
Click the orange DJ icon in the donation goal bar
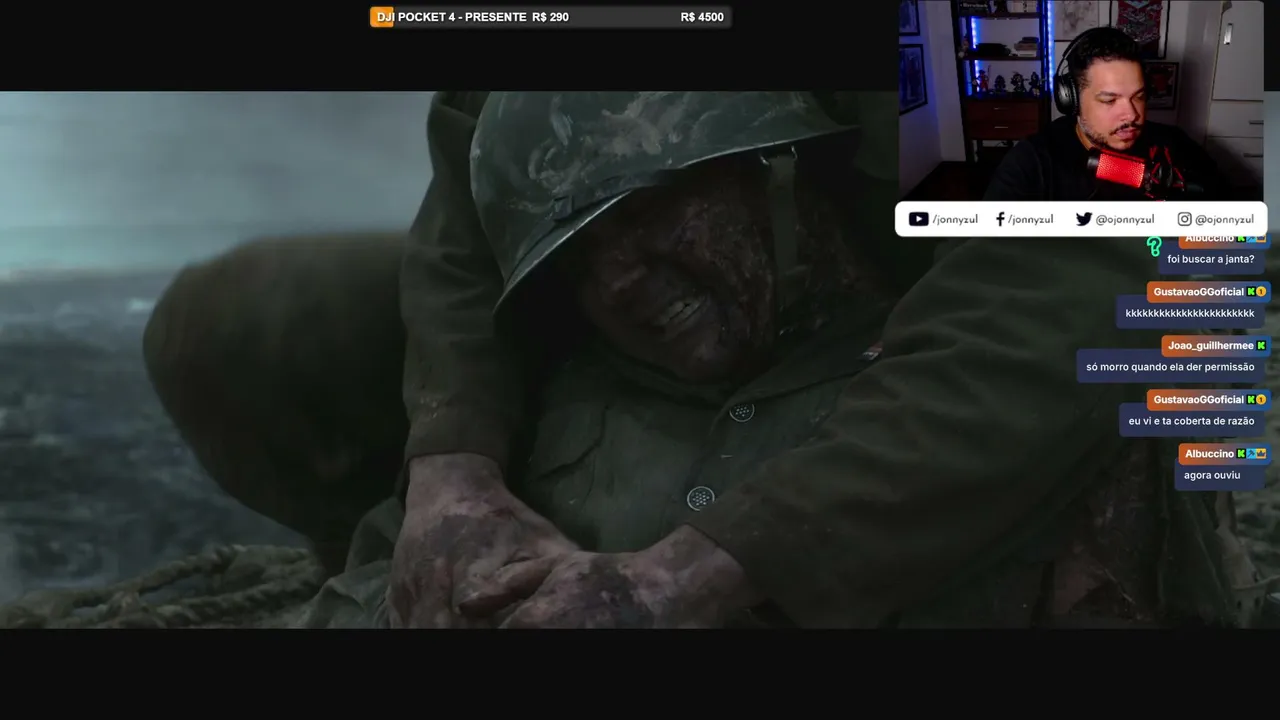[382, 17]
